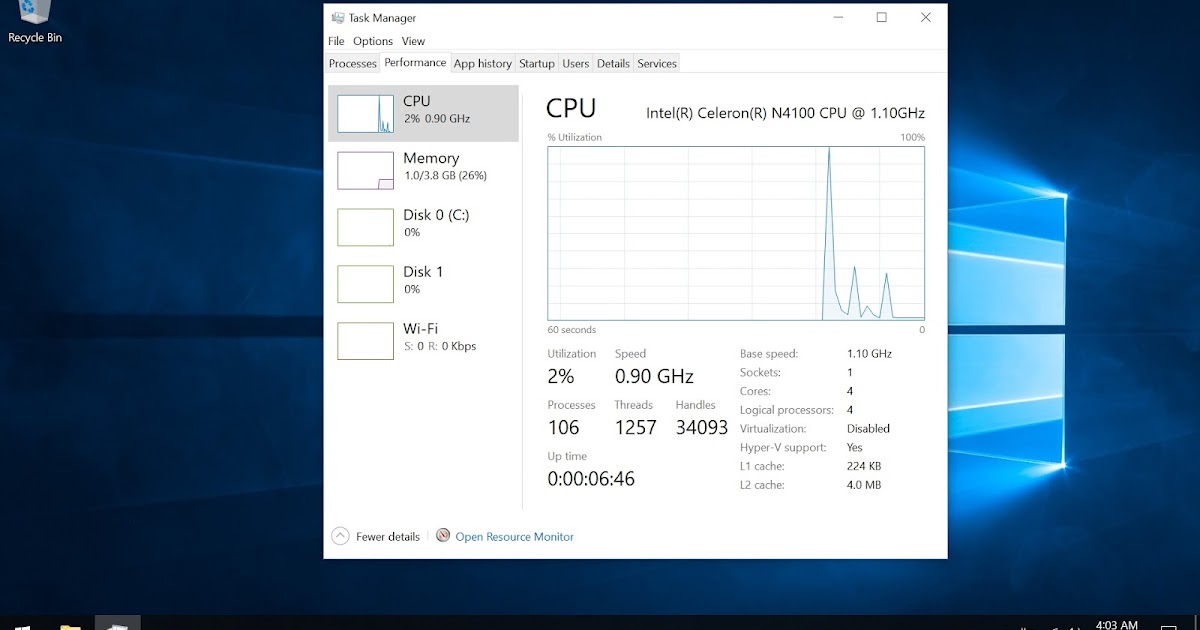Click the Memory label in sidebar
Image resolution: width=1200 pixels, height=630 pixels.
tap(431, 158)
